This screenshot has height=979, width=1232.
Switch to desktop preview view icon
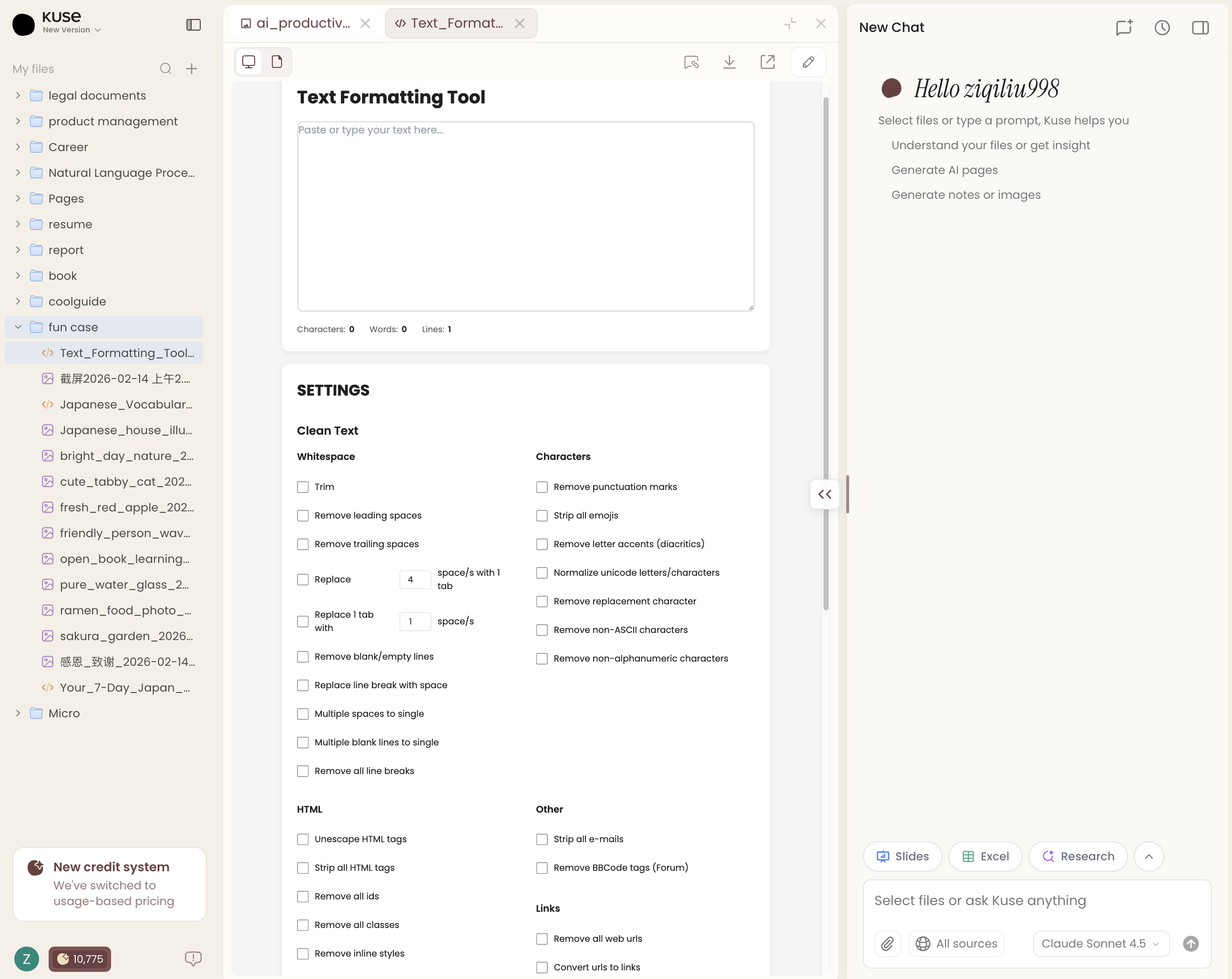[x=248, y=61]
